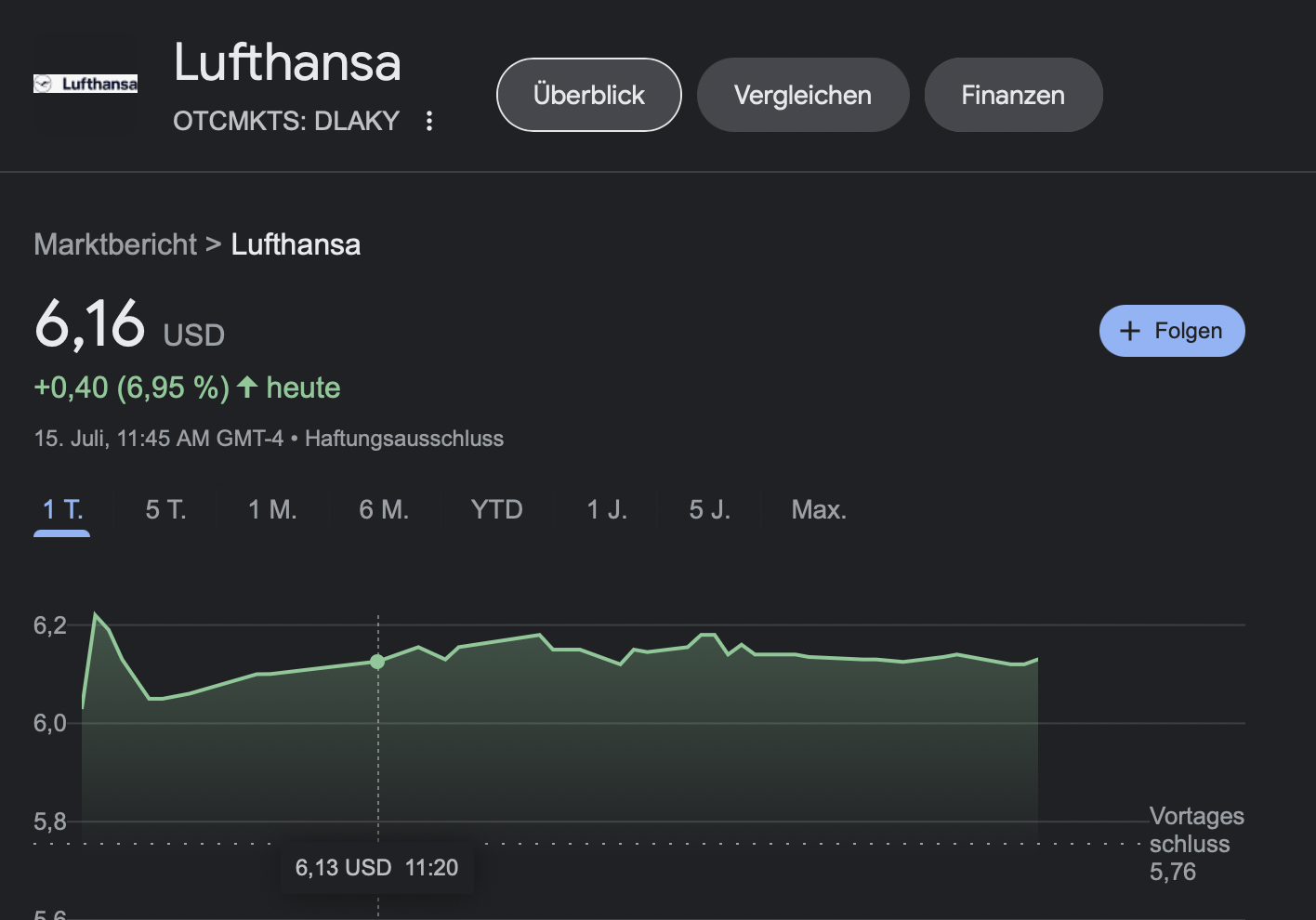
Task: Go to the Finanzen tab
Action: pyautogui.click(x=1012, y=95)
